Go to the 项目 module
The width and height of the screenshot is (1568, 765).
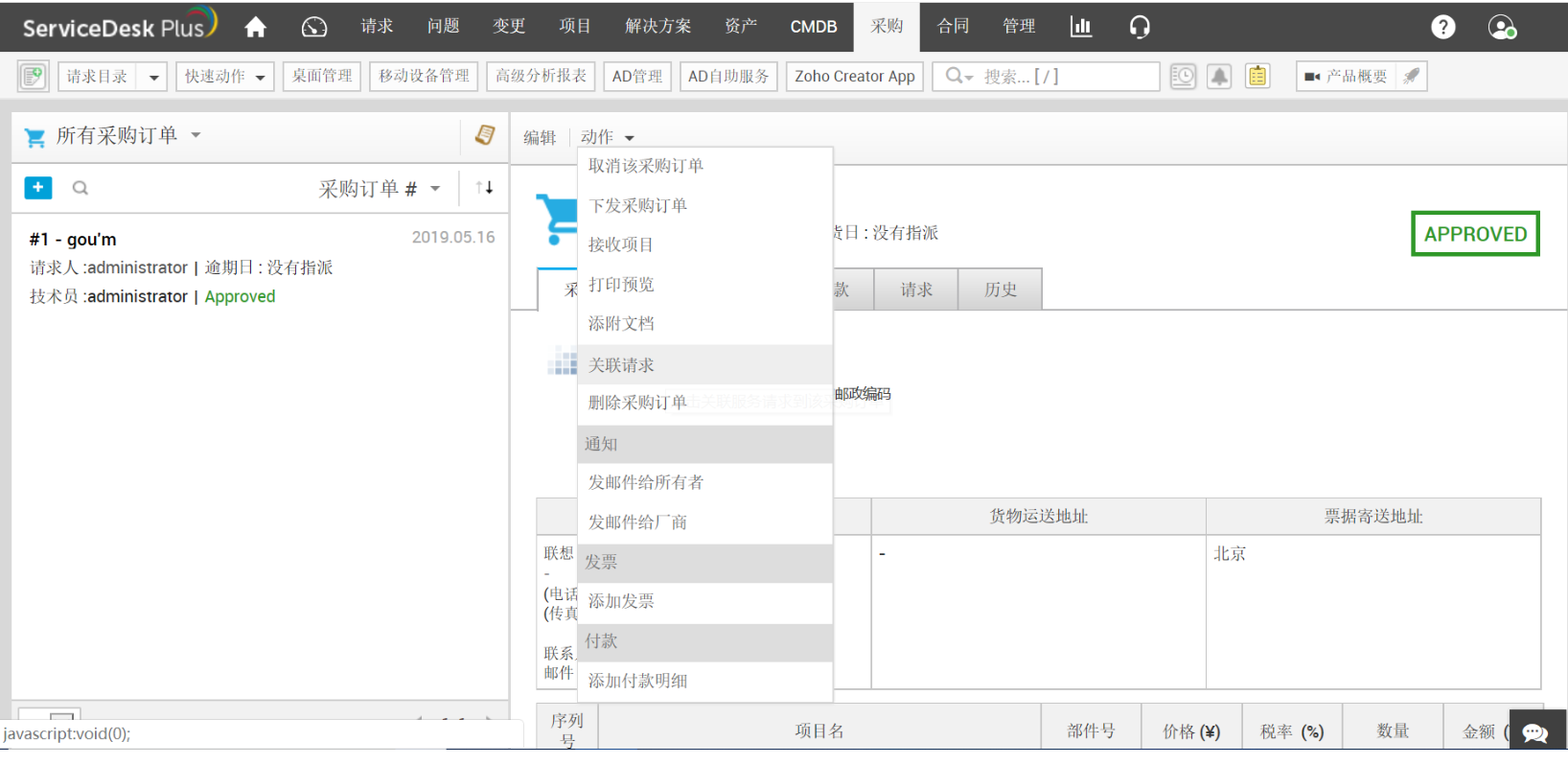pos(575,26)
